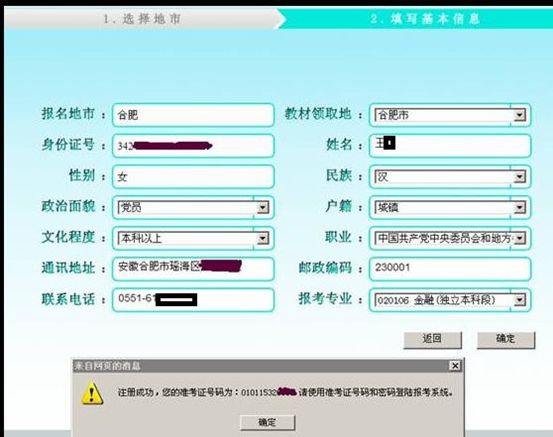Focus the 联系电话 input field
Screen dimensions: 553x437
point(193,300)
